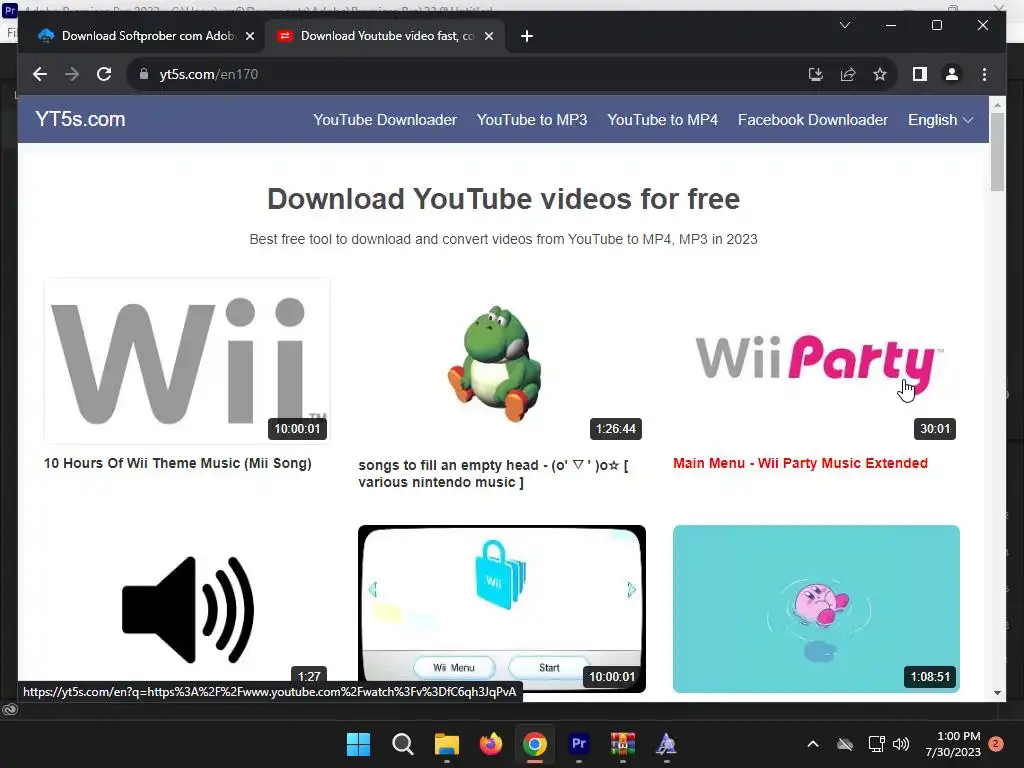This screenshot has height=768, width=1024.
Task: Share this page via the share icon
Action: pos(848,74)
